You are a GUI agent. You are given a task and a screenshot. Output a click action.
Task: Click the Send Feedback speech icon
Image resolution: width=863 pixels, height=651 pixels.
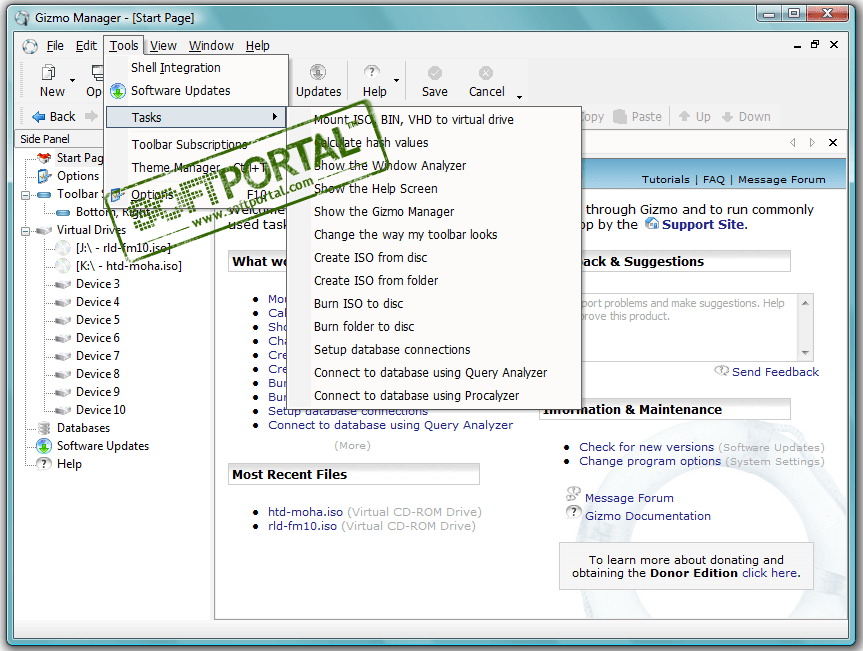[722, 371]
